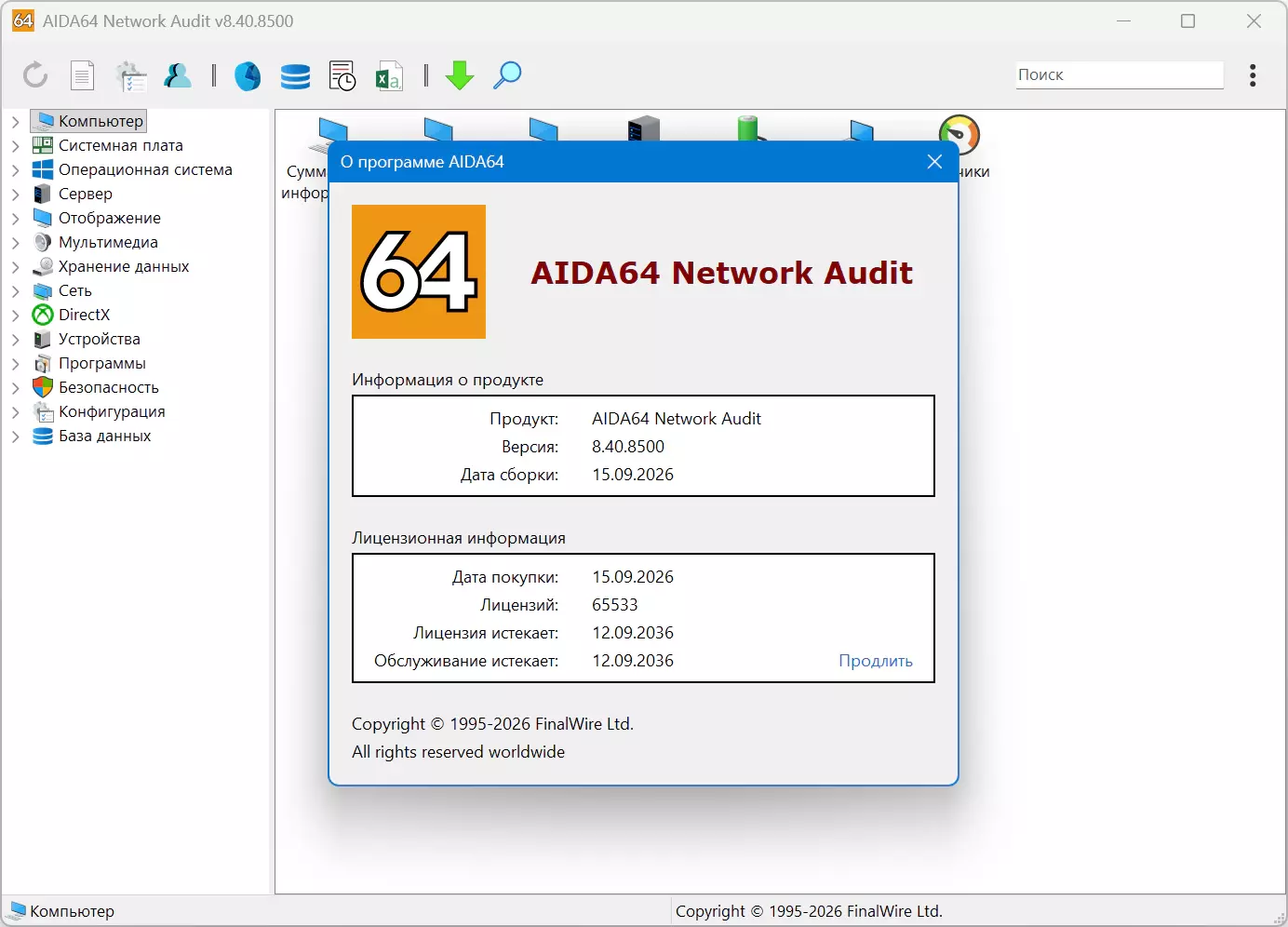Expand the Хранение данных tree node
The height and width of the screenshot is (927, 1288).
[15, 266]
